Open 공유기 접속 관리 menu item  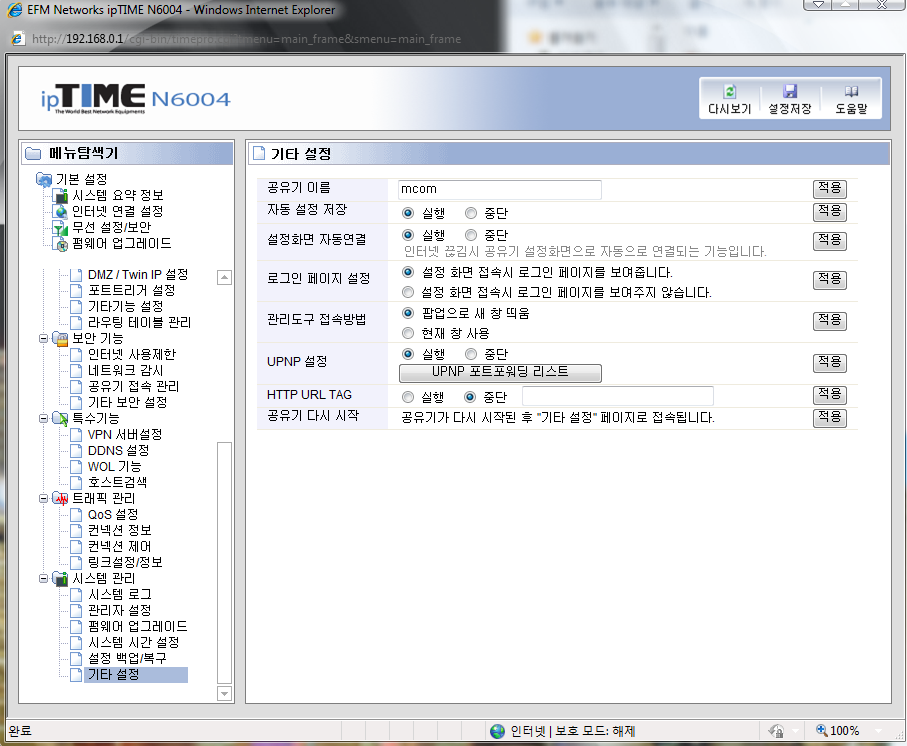[x=133, y=386]
